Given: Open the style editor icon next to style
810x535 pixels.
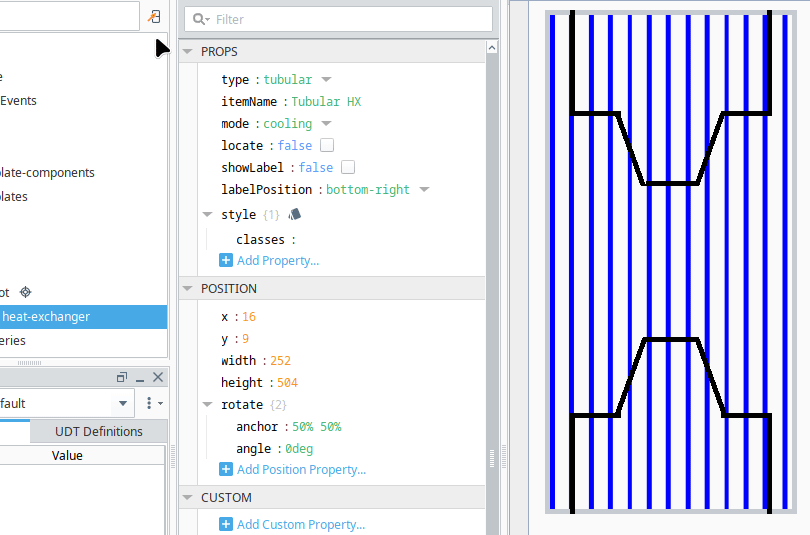Looking at the screenshot, I should (x=294, y=214).
